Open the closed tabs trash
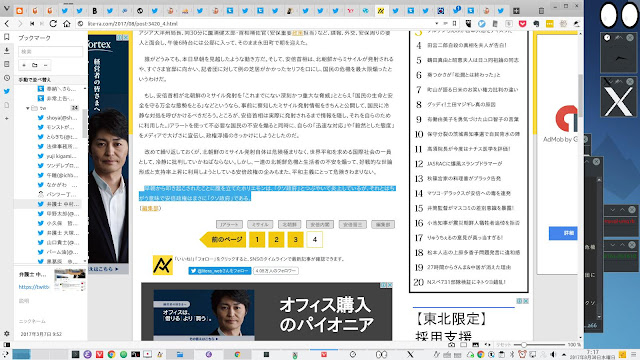The image size is (640, 360). tap(541, 11)
